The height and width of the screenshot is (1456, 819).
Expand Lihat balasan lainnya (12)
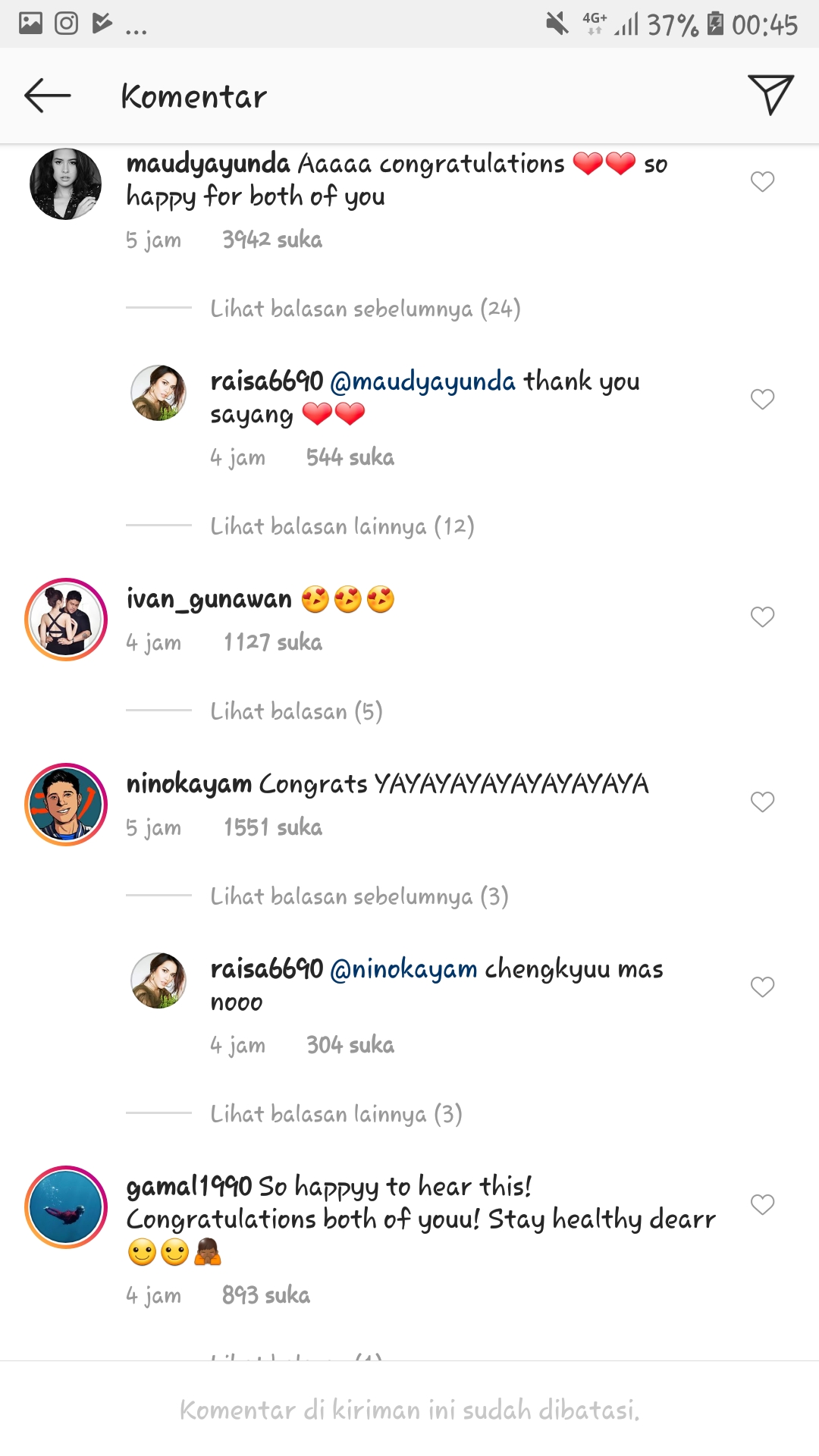click(x=342, y=526)
